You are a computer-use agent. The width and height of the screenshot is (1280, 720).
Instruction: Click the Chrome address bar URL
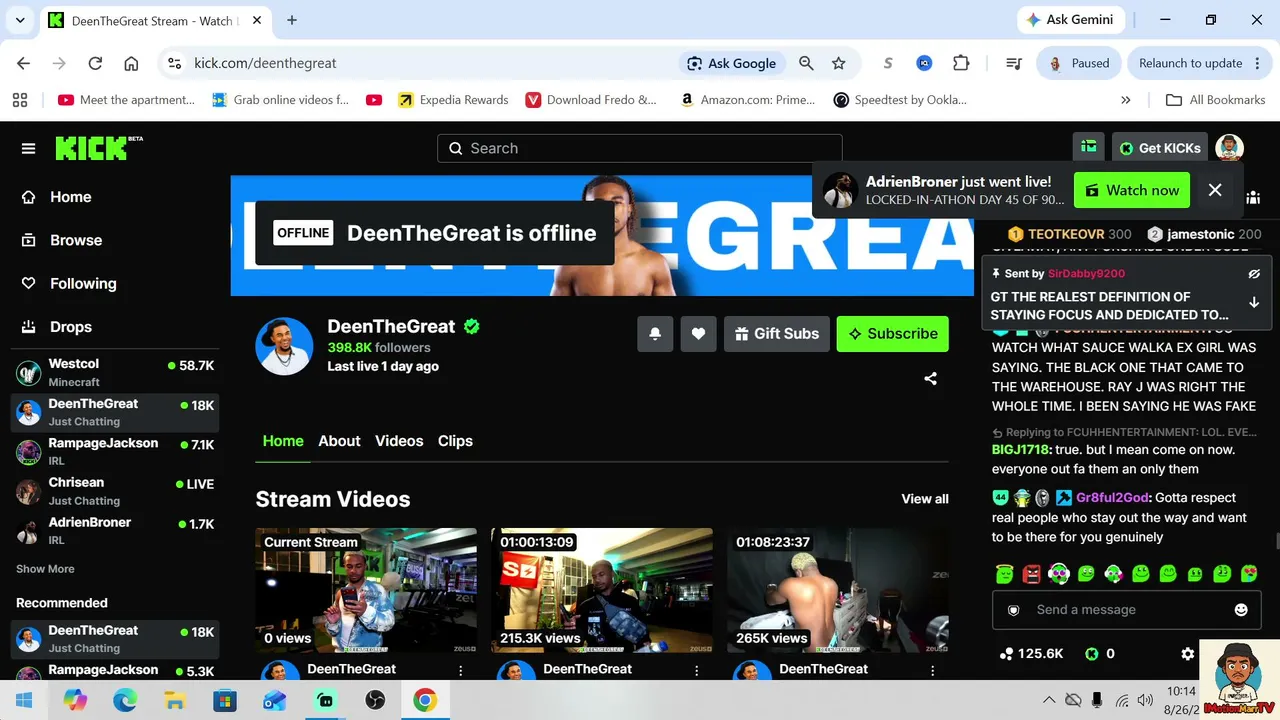[265, 63]
